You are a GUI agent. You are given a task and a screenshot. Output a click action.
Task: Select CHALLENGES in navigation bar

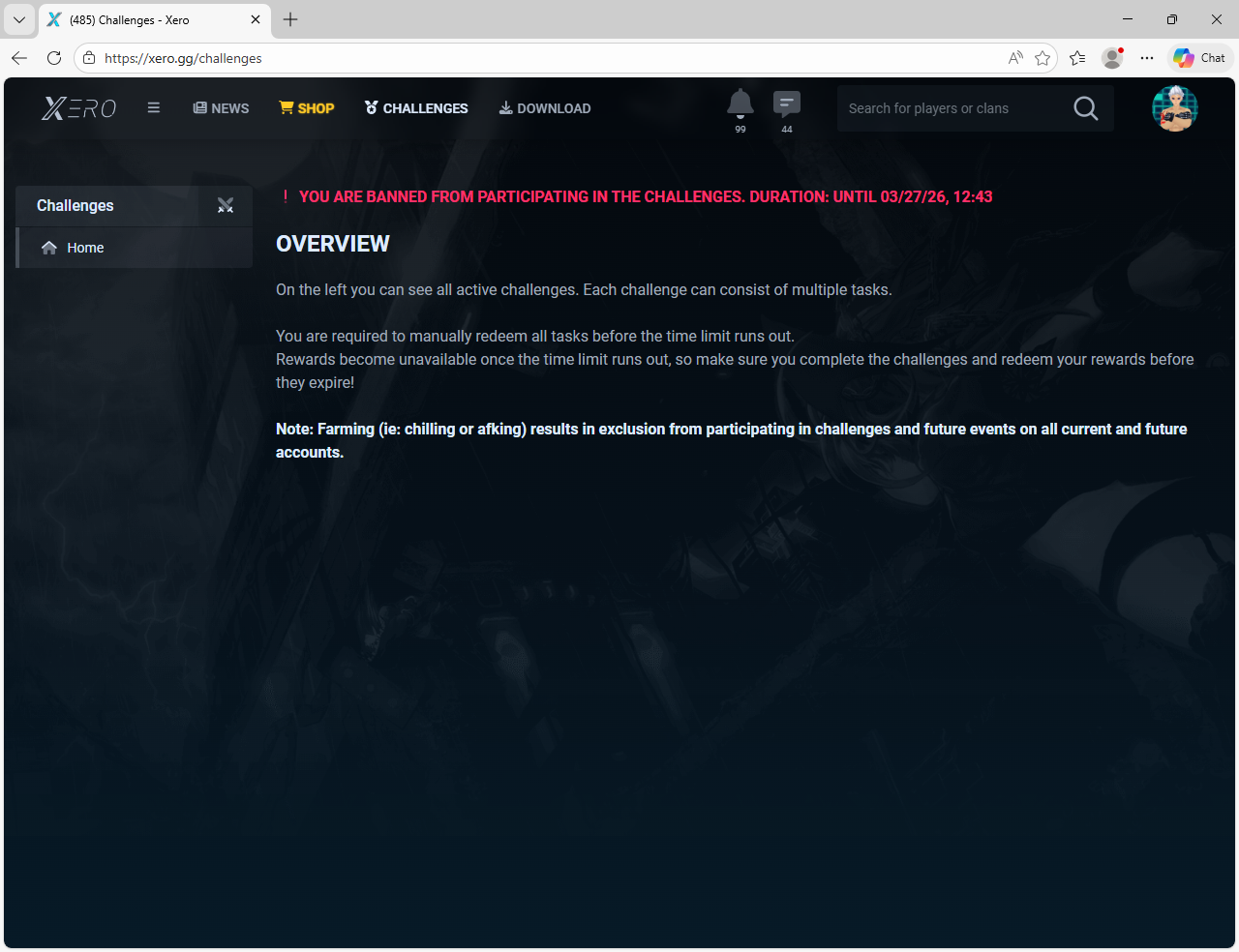click(416, 108)
